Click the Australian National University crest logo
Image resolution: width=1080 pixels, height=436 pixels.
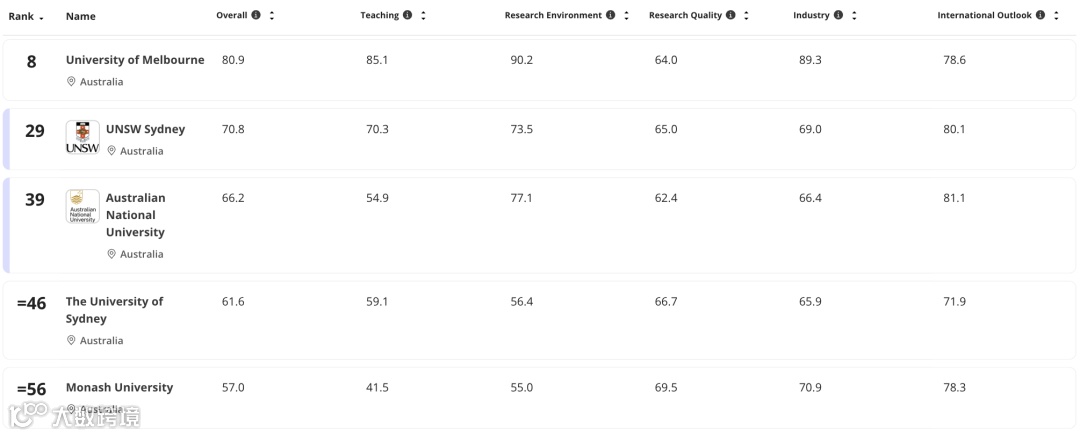(82, 206)
